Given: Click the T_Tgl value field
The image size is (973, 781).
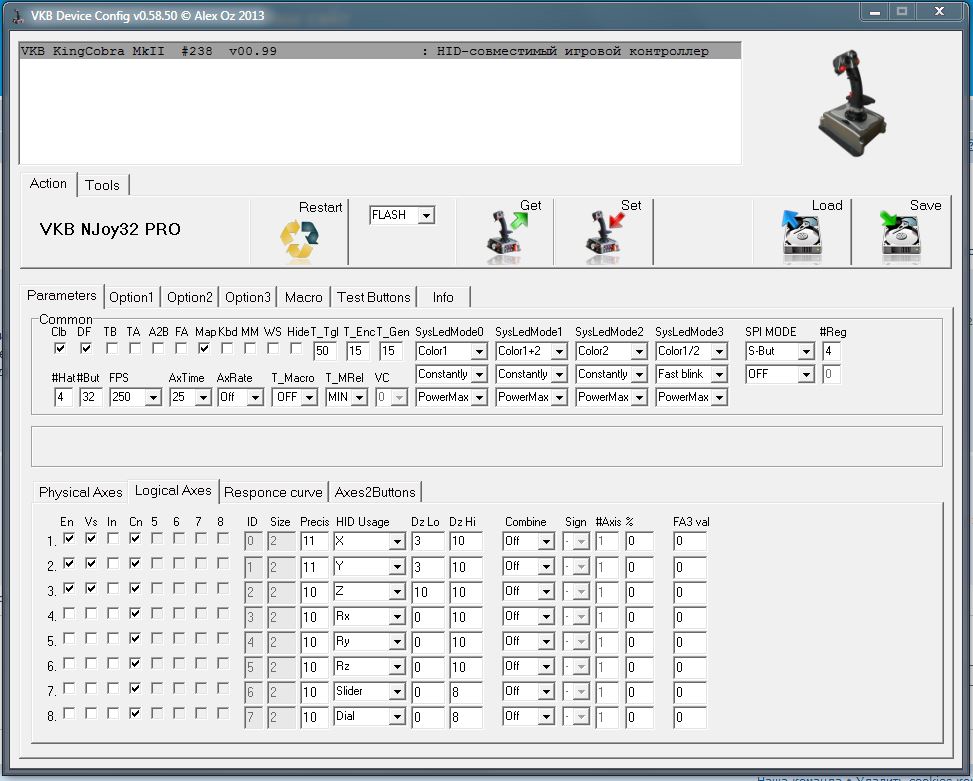Looking at the screenshot, I should pyautogui.click(x=325, y=351).
